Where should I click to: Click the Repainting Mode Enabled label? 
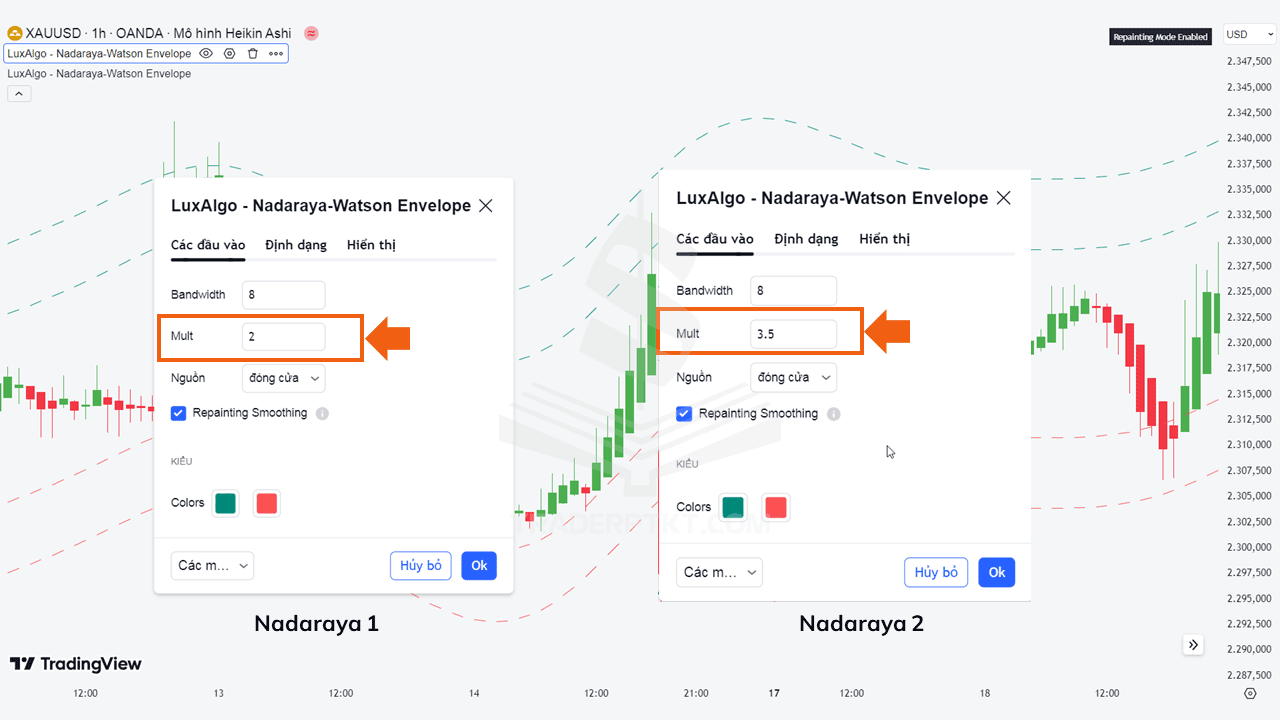click(x=1161, y=37)
